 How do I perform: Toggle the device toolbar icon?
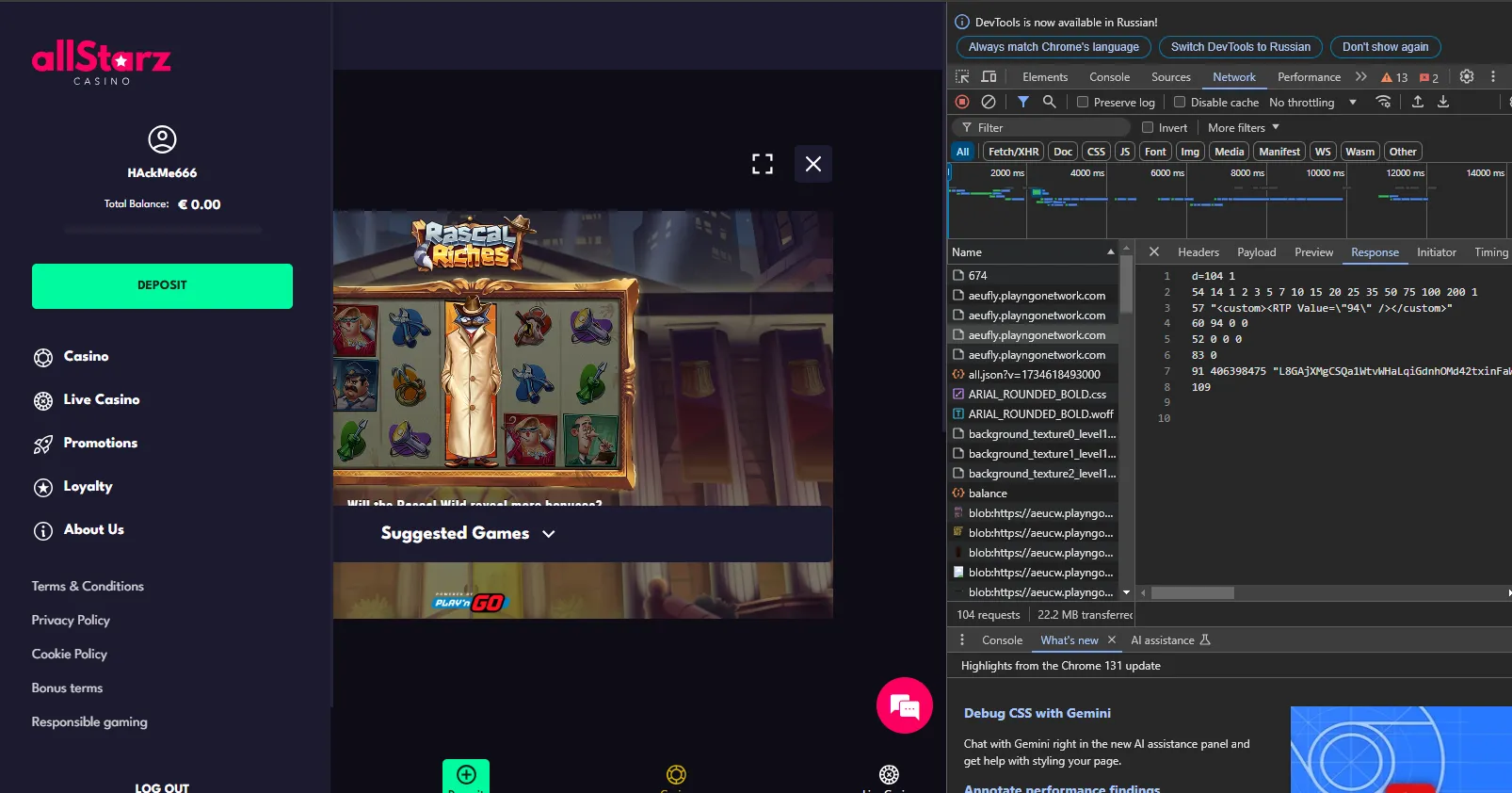pos(989,77)
